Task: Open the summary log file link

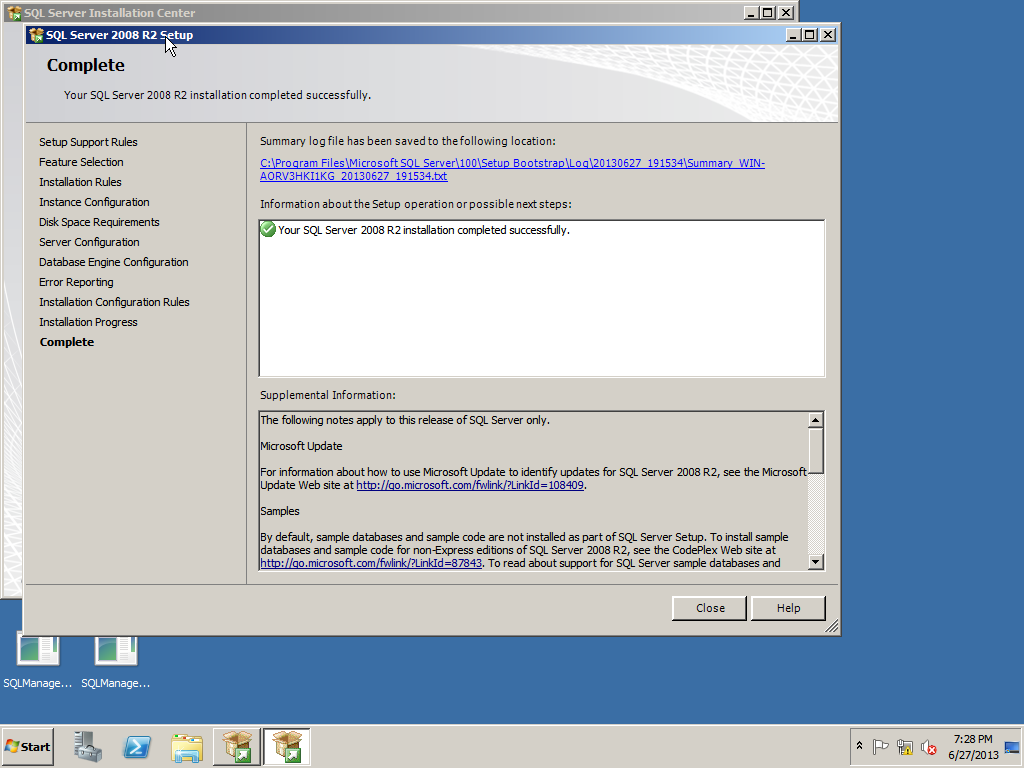Action: point(512,169)
